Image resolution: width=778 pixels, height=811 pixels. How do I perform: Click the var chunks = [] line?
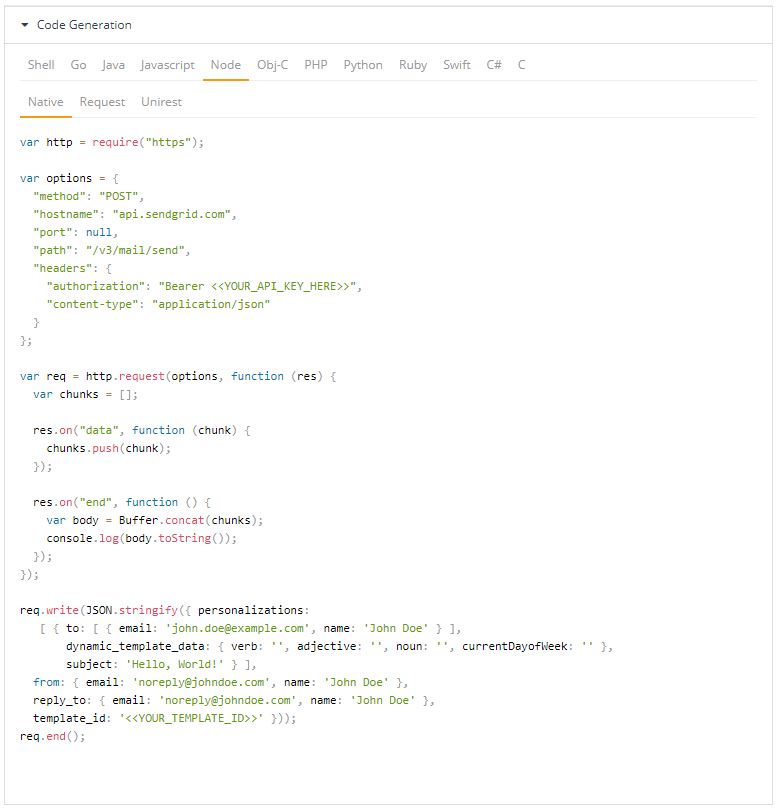[x=85, y=394]
